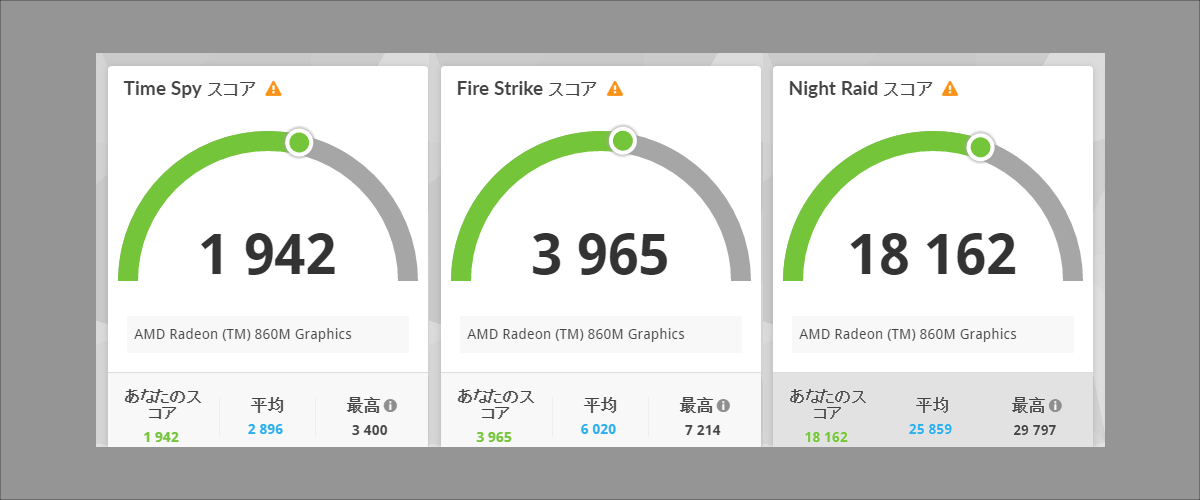Select the large 3 965 score value
Screen dimensions: 1200x500
pyautogui.click(x=600, y=254)
